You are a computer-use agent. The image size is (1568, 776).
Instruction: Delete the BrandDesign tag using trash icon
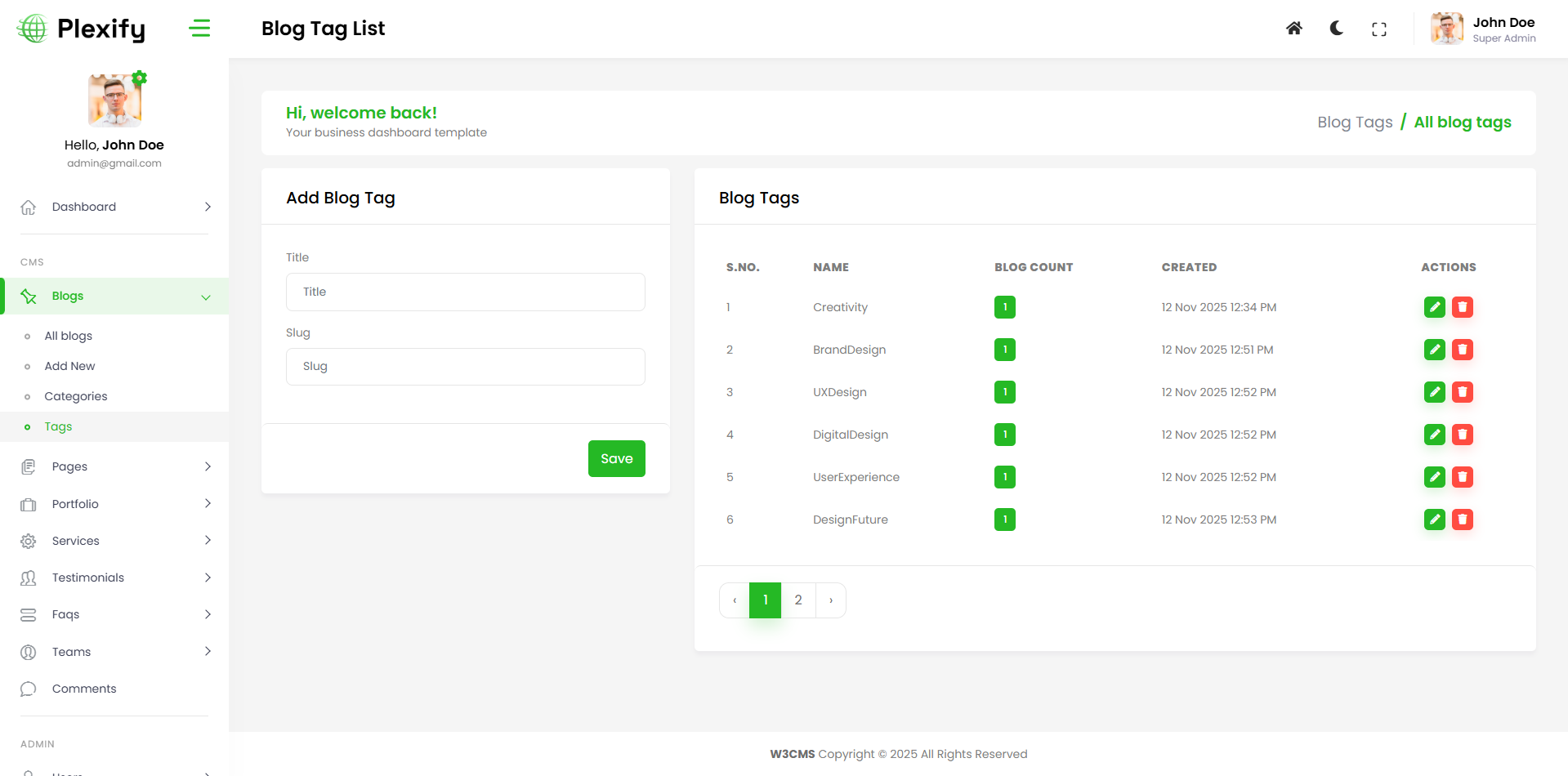click(x=1463, y=350)
